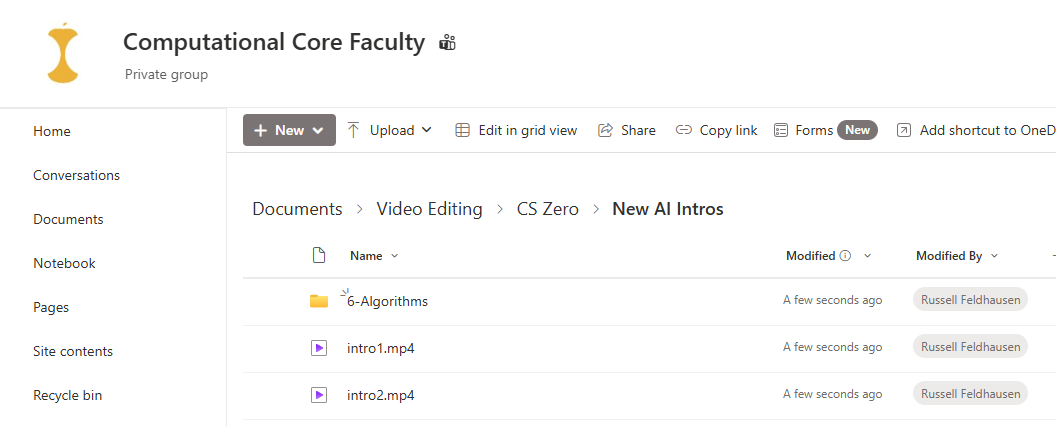Click the 6-Algorithms folder icon
Screen dimensions: 1056x427
coord(319,301)
